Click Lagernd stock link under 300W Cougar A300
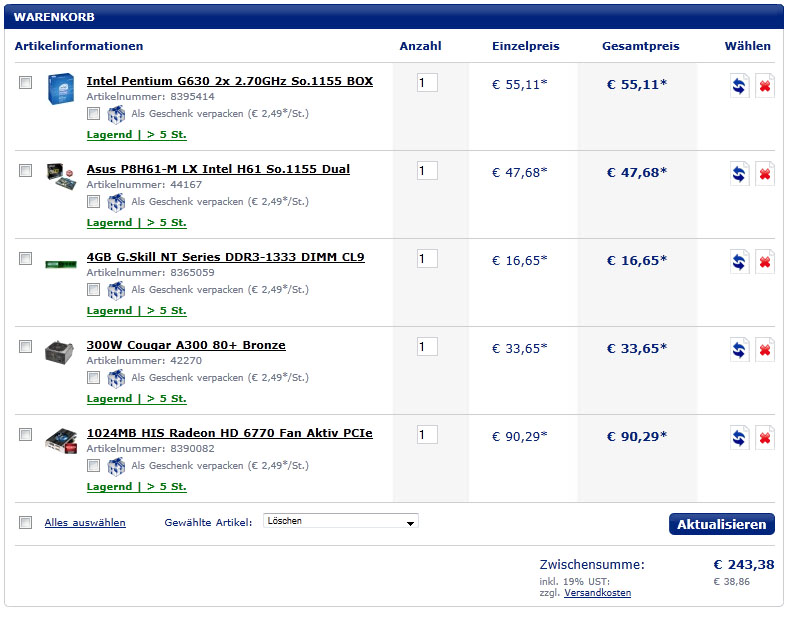The height and width of the screenshot is (617, 785). tap(137, 399)
